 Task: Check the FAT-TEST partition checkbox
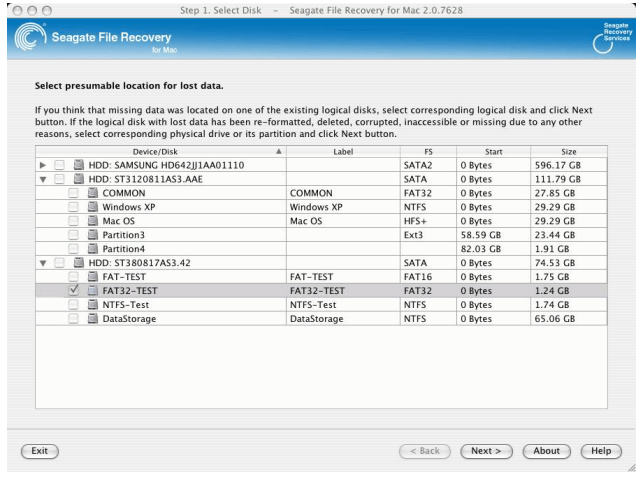[x=73, y=276]
